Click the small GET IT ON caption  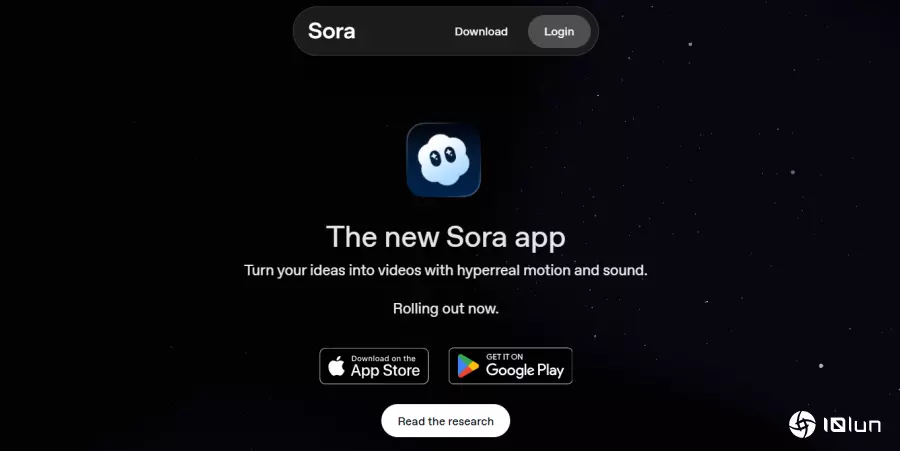(x=505, y=357)
